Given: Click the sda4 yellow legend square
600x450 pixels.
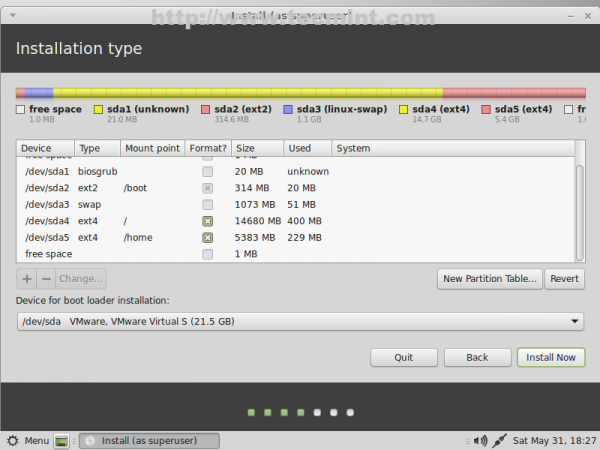Looking at the screenshot, I should point(404,109).
